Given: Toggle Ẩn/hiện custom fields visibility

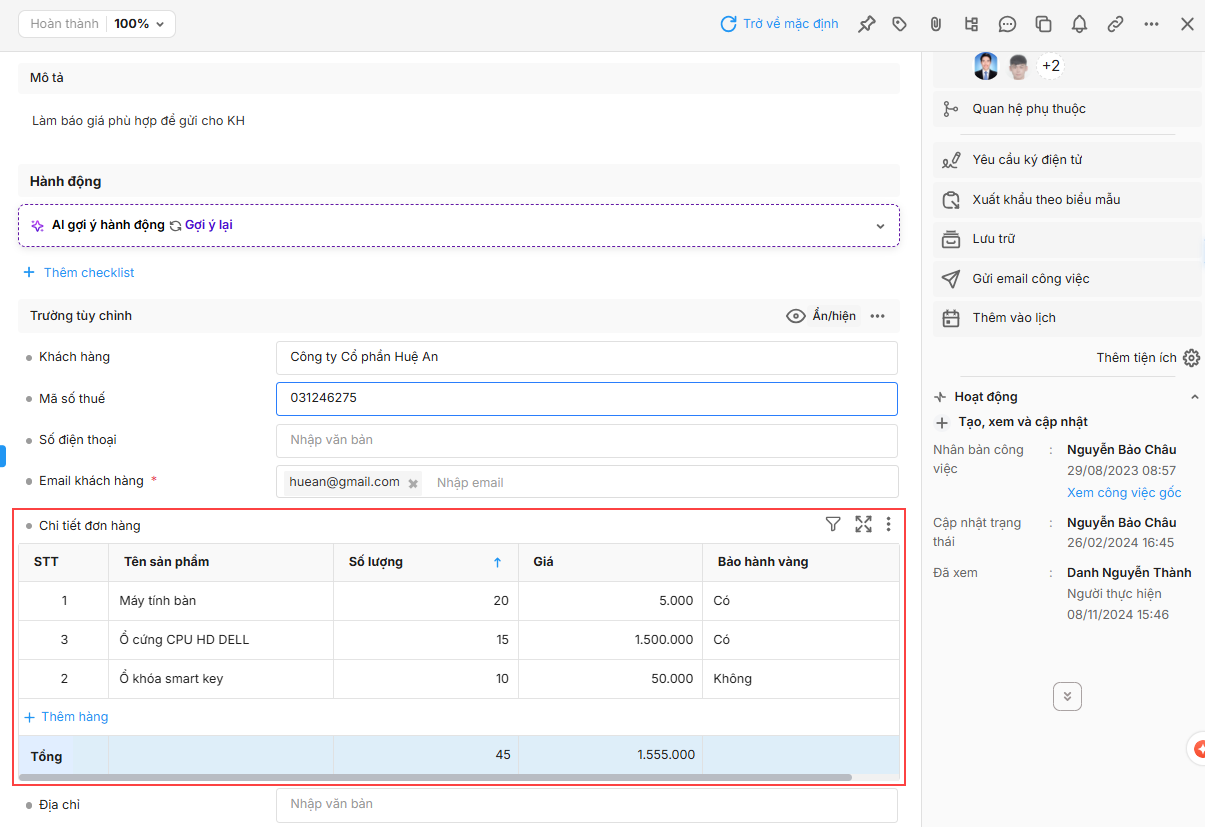Looking at the screenshot, I should 822,316.
